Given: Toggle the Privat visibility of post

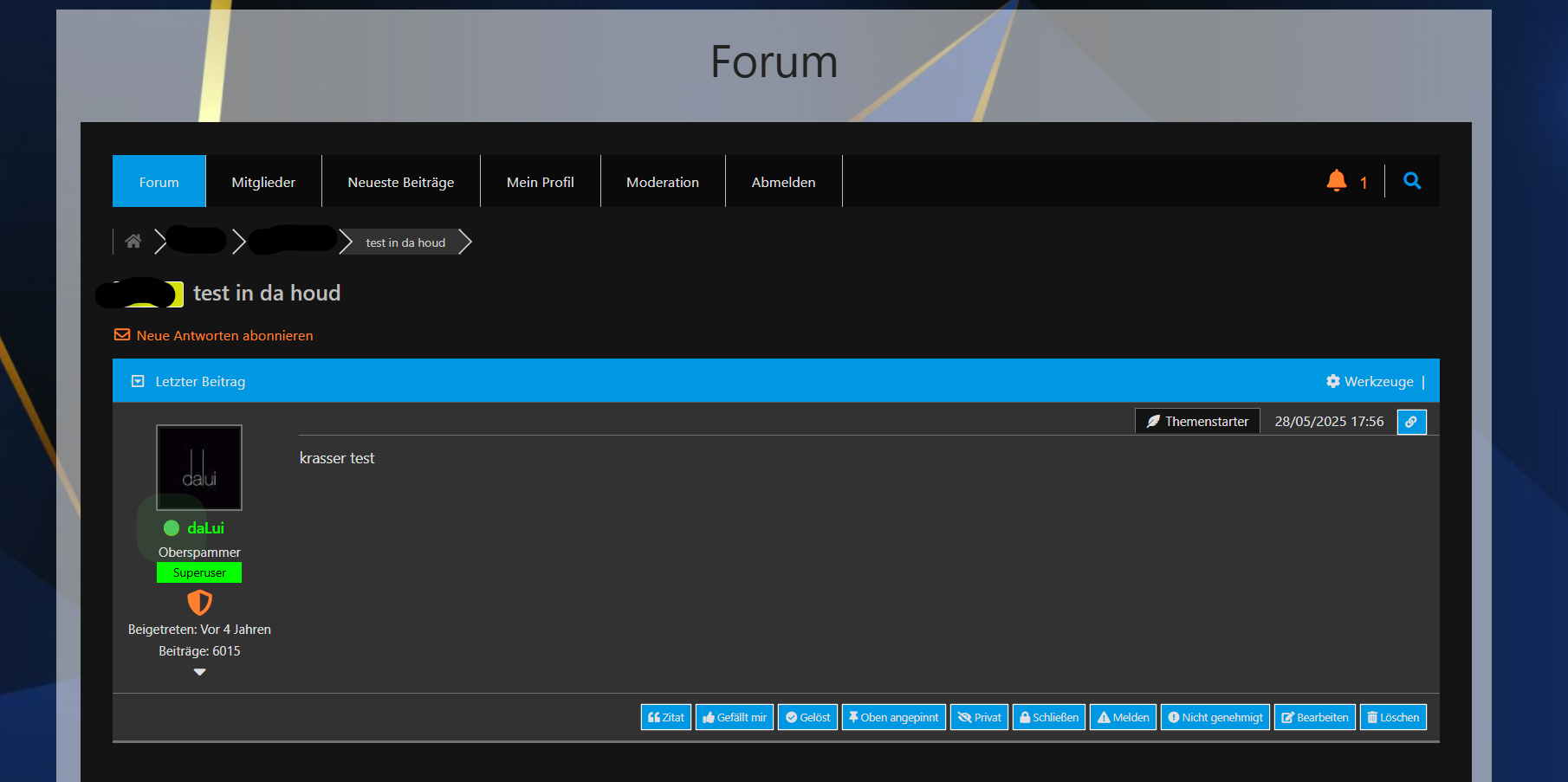Looking at the screenshot, I should (979, 717).
